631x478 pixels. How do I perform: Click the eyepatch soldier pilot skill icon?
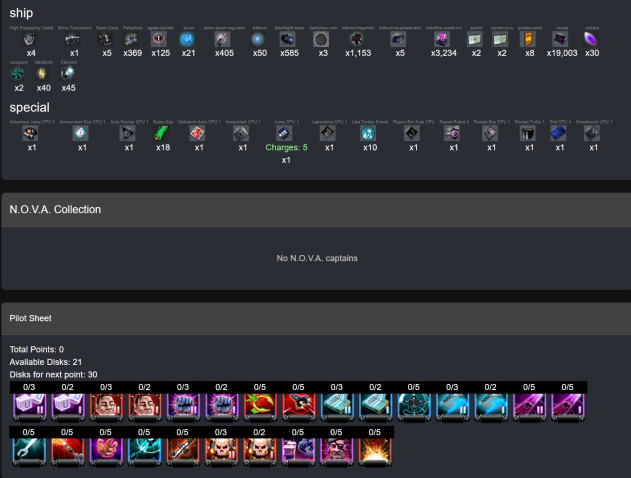tap(336, 452)
